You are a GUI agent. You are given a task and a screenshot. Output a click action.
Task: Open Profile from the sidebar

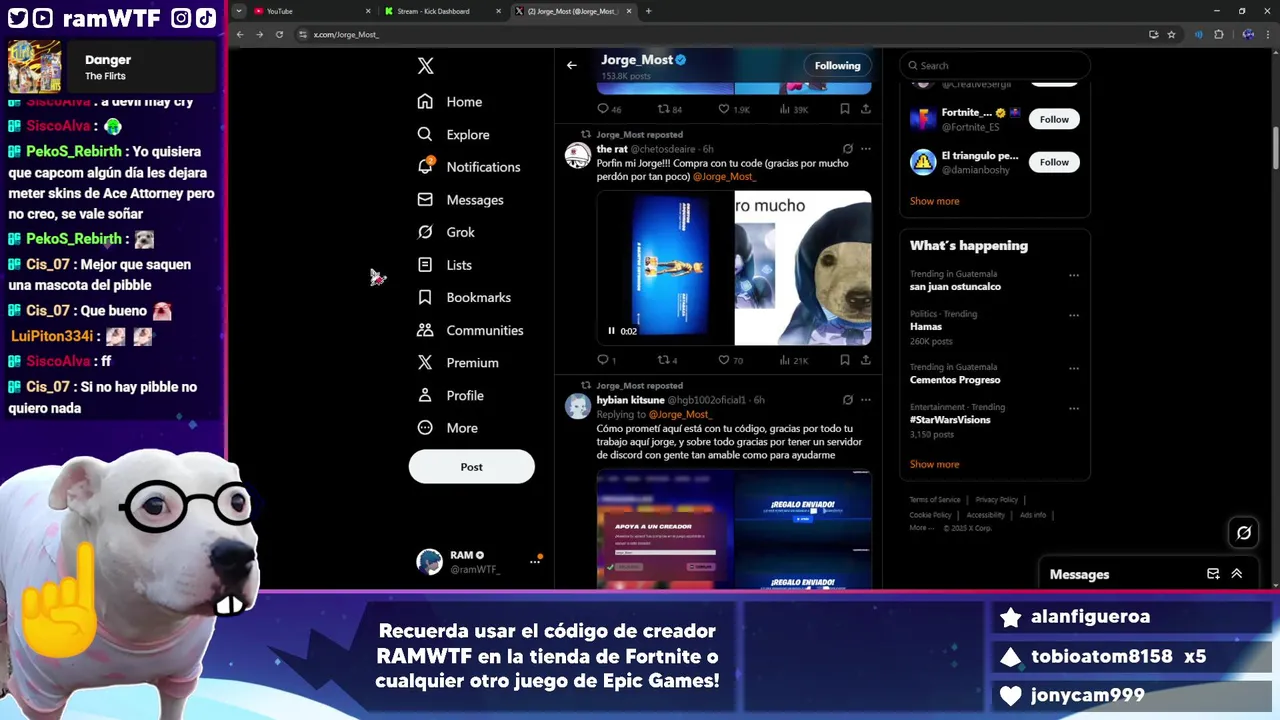click(450, 395)
